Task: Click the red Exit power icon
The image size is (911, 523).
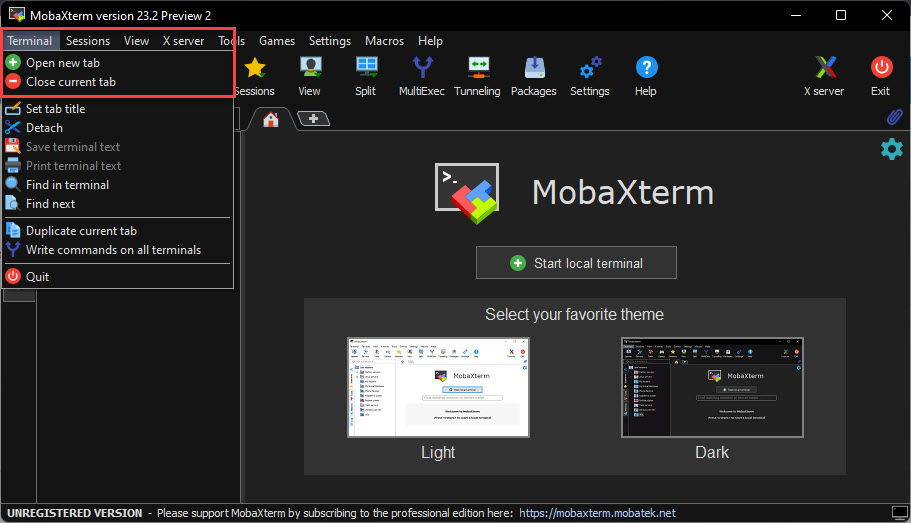Action: pos(881,67)
